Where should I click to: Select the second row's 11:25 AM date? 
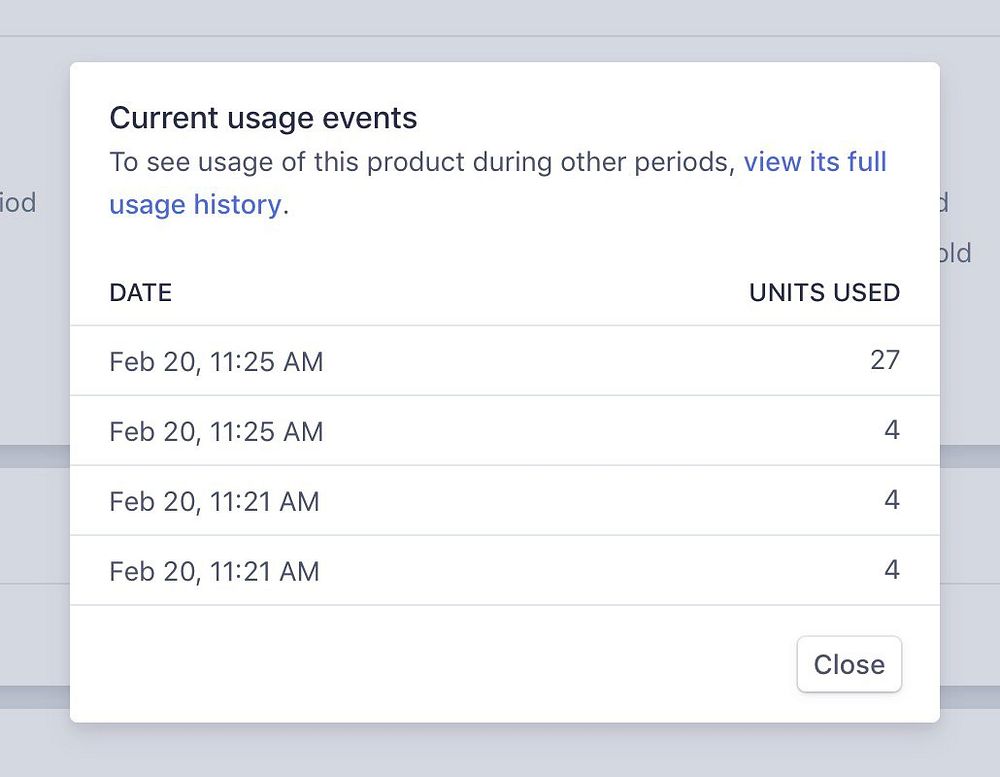(x=216, y=431)
